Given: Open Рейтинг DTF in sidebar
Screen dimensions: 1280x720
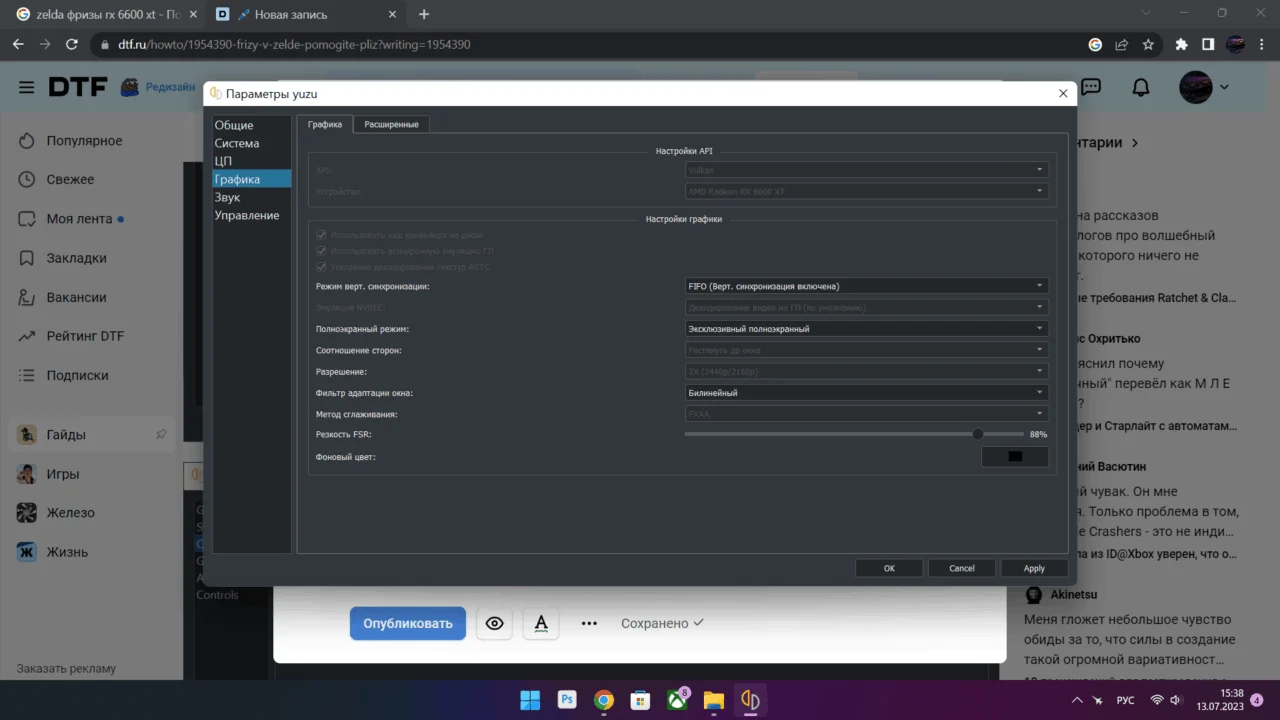Looking at the screenshot, I should click(85, 336).
